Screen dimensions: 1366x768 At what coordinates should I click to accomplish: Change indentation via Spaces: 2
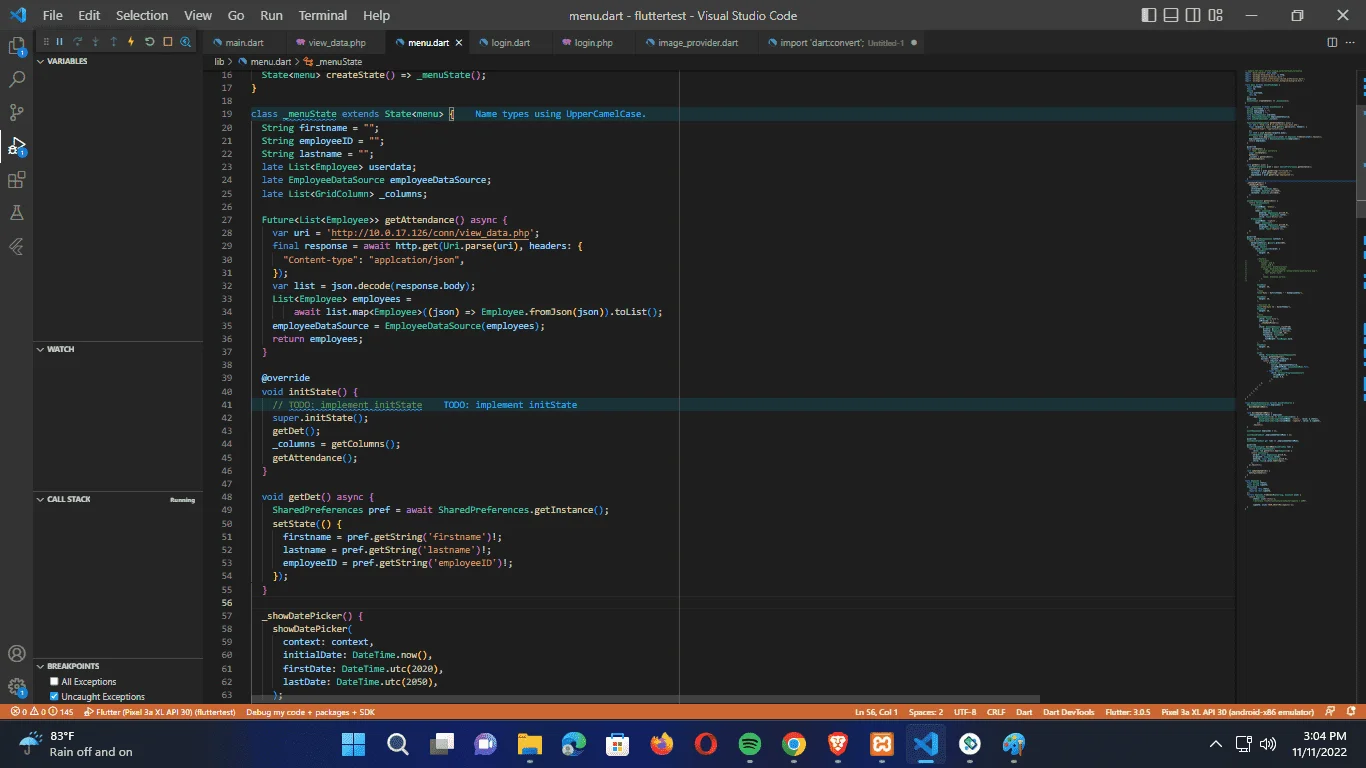point(925,712)
